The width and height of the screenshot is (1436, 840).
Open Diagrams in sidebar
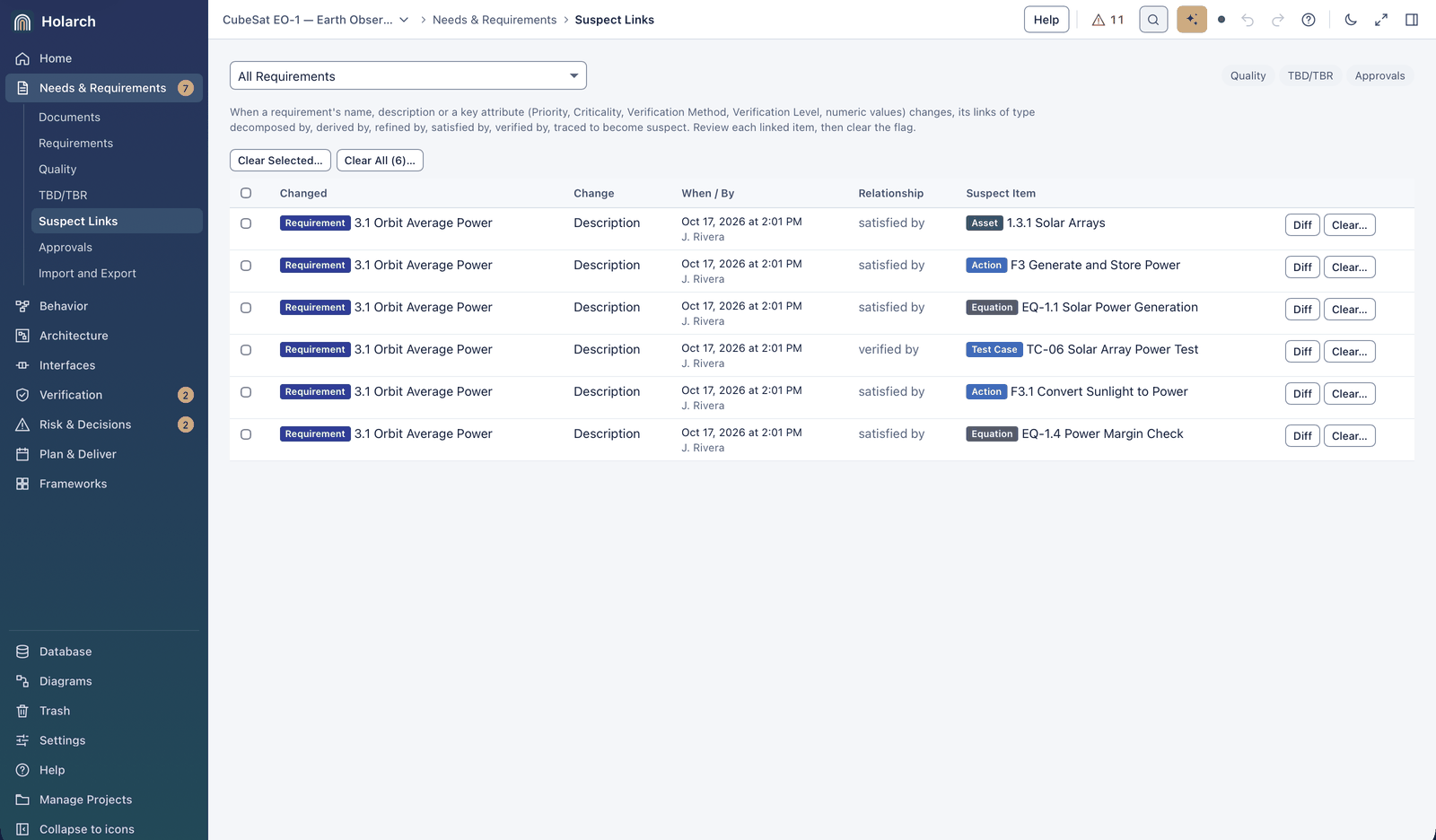[104, 681]
